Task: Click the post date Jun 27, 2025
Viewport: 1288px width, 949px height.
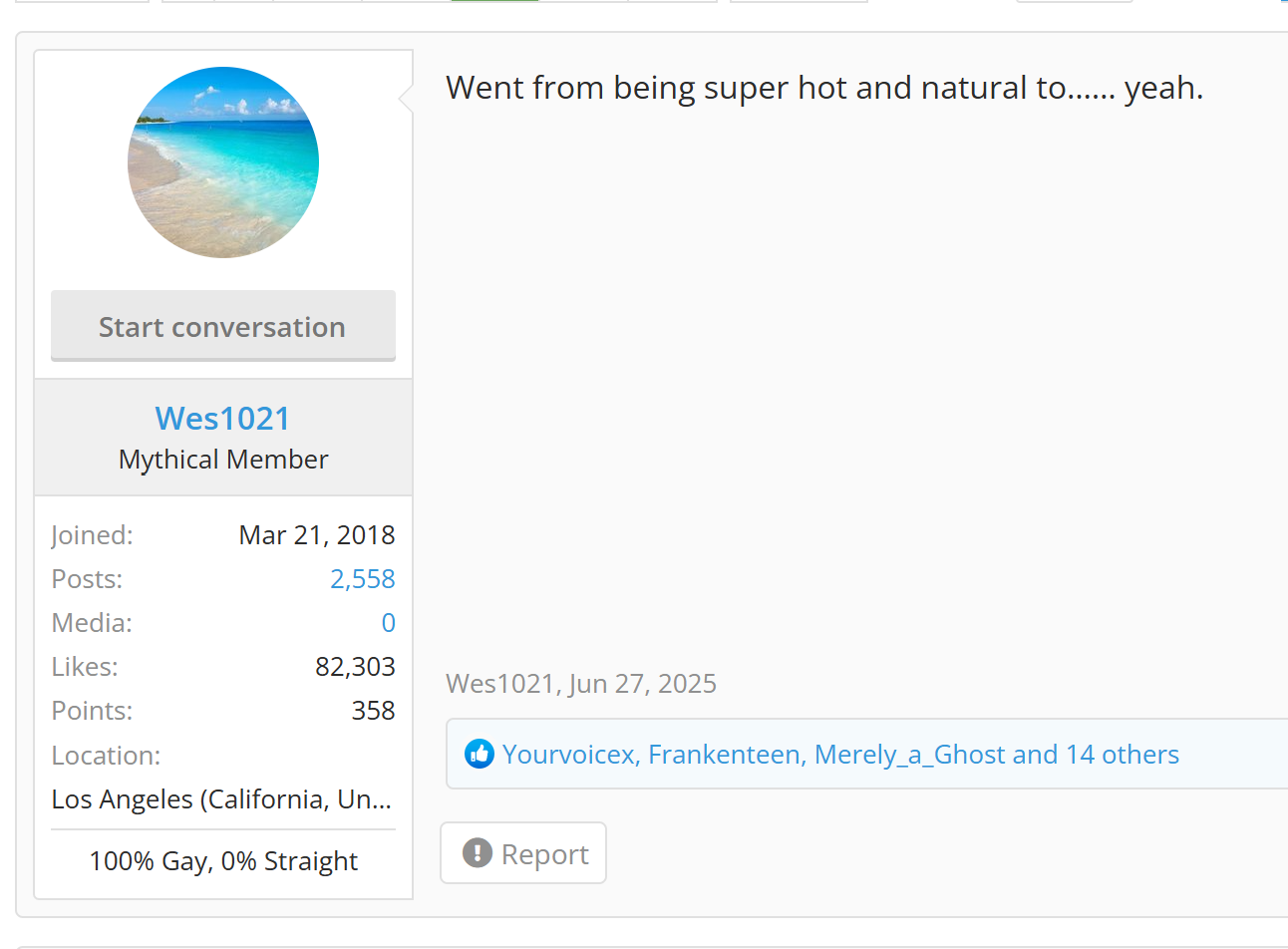Action: tap(643, 684)
